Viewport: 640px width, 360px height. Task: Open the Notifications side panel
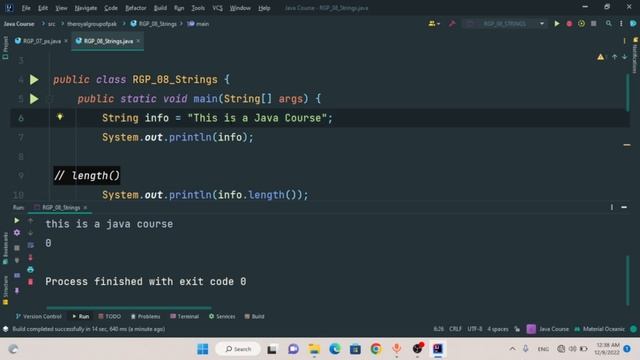(635, 55)
